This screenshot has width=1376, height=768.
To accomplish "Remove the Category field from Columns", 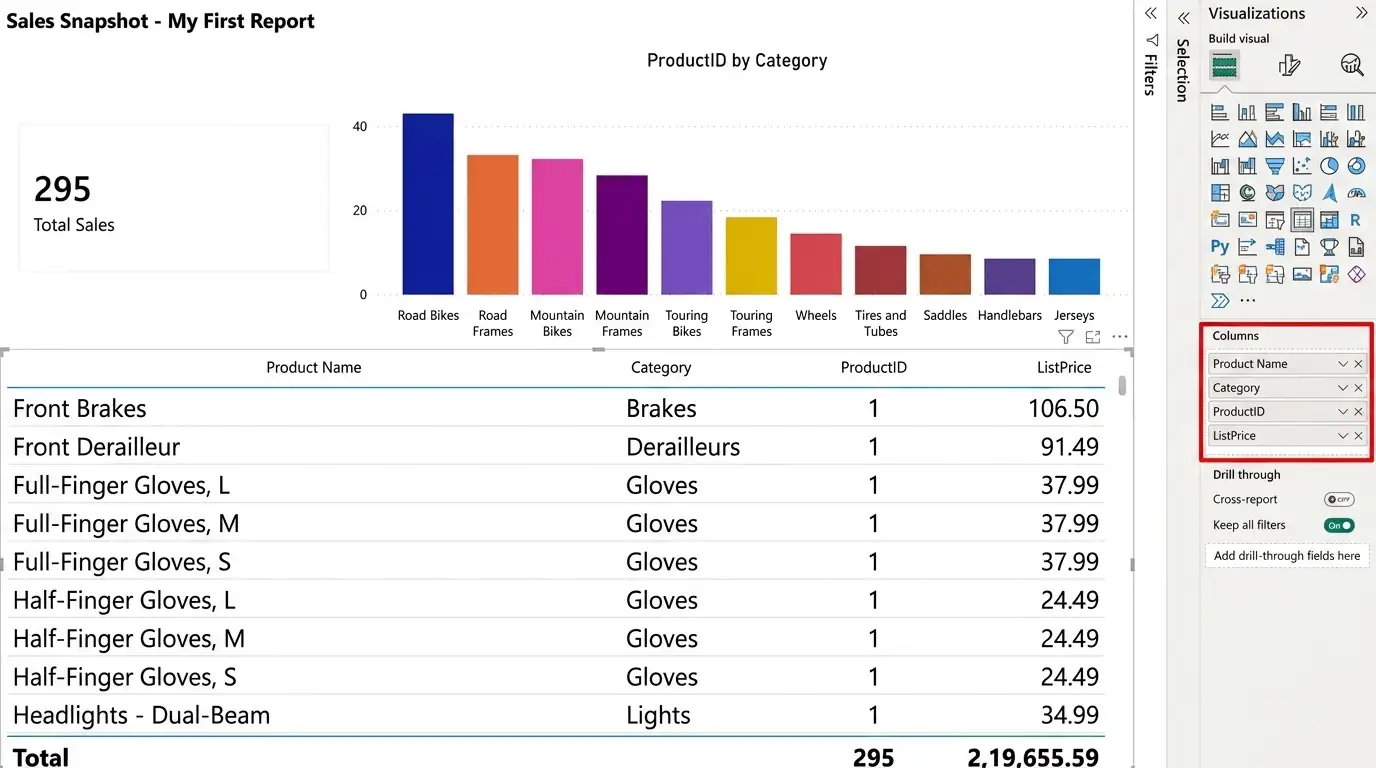I will (1358, 388).
